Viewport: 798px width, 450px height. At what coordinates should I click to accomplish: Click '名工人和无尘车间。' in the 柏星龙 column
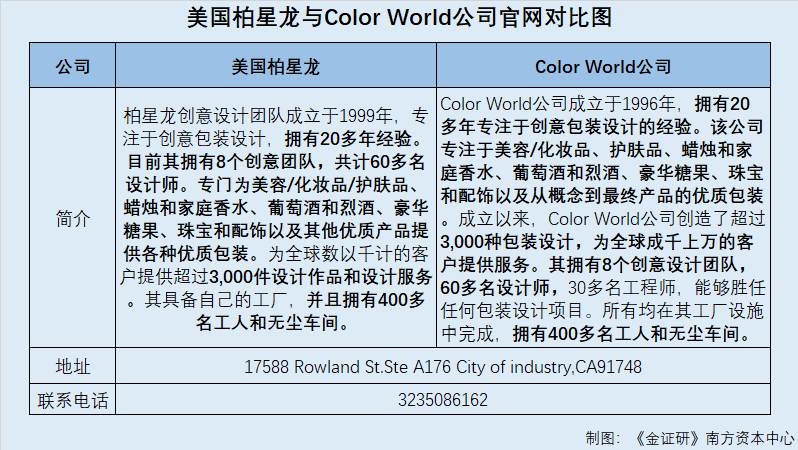point(273,323)
